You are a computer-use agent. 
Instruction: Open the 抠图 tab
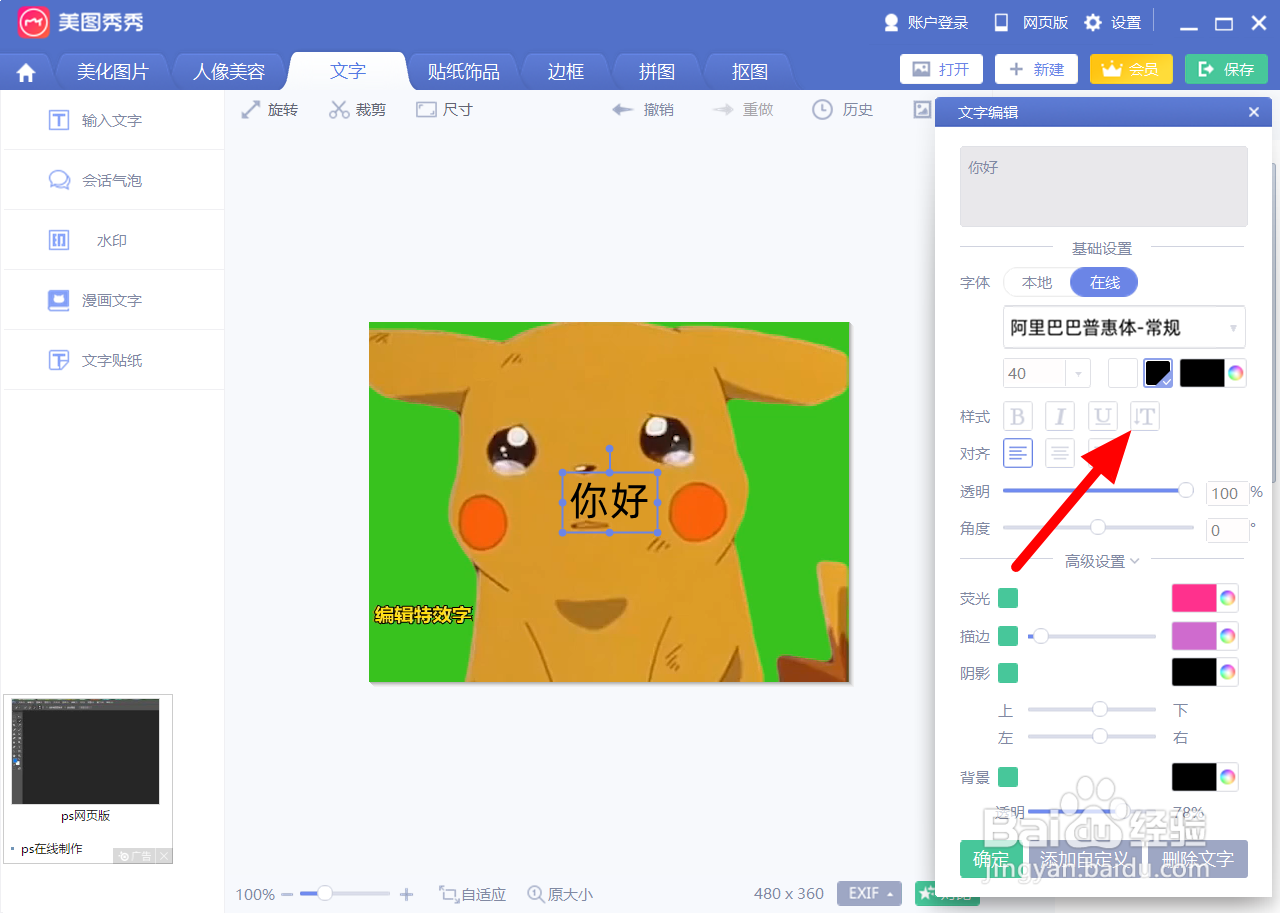750,72
